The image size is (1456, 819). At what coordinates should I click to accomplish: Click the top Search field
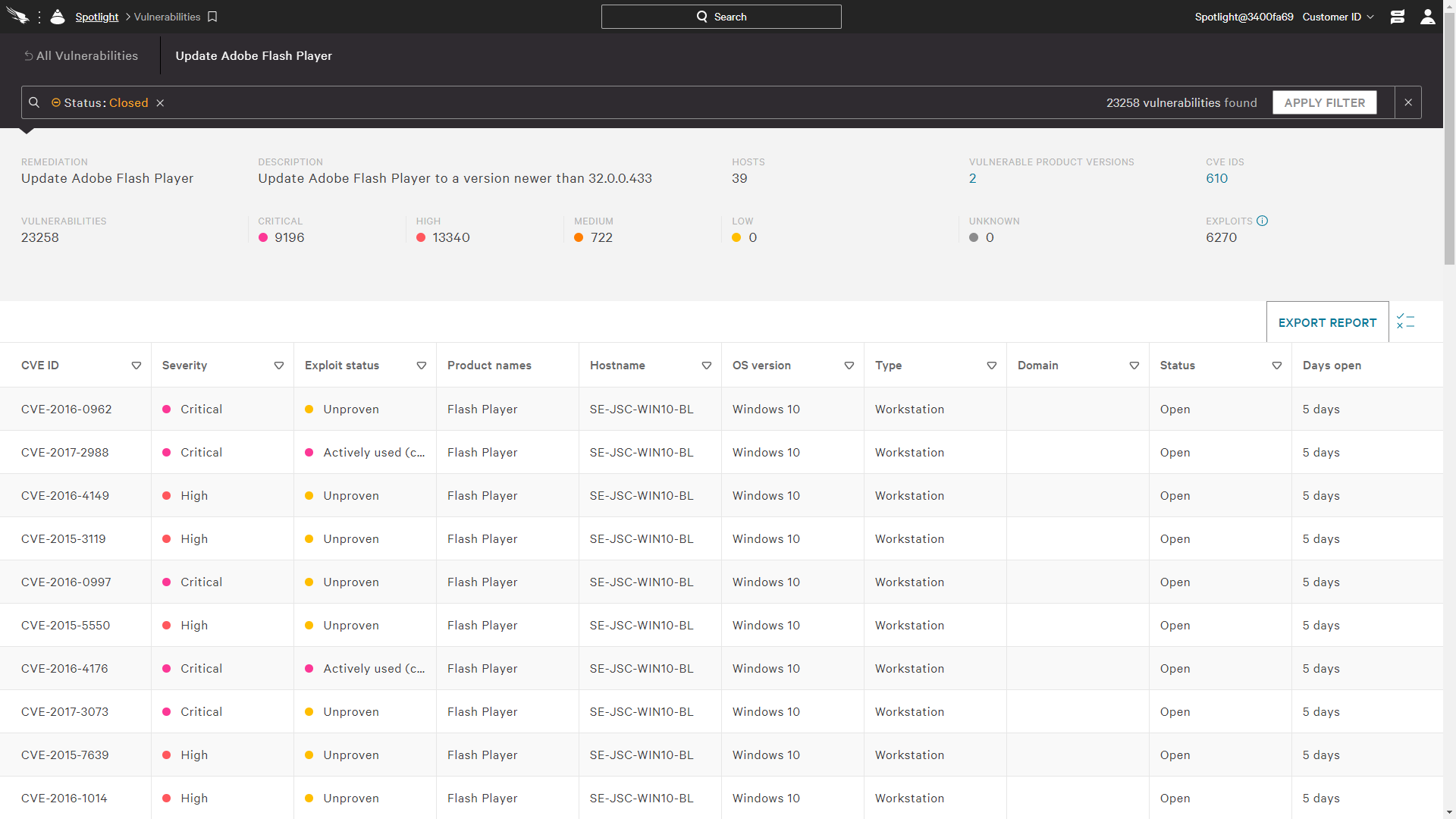[721, 17]
